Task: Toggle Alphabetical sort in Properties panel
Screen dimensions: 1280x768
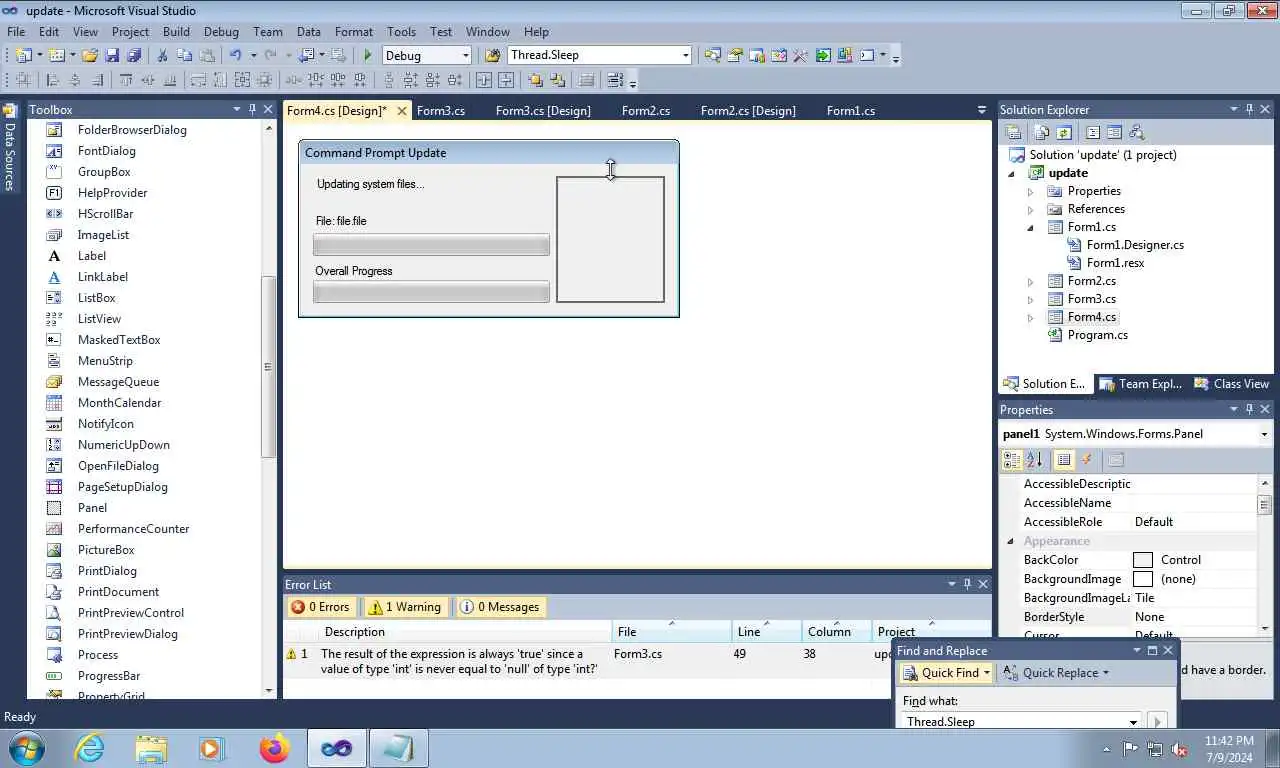Action: [x=1034, y=460]
